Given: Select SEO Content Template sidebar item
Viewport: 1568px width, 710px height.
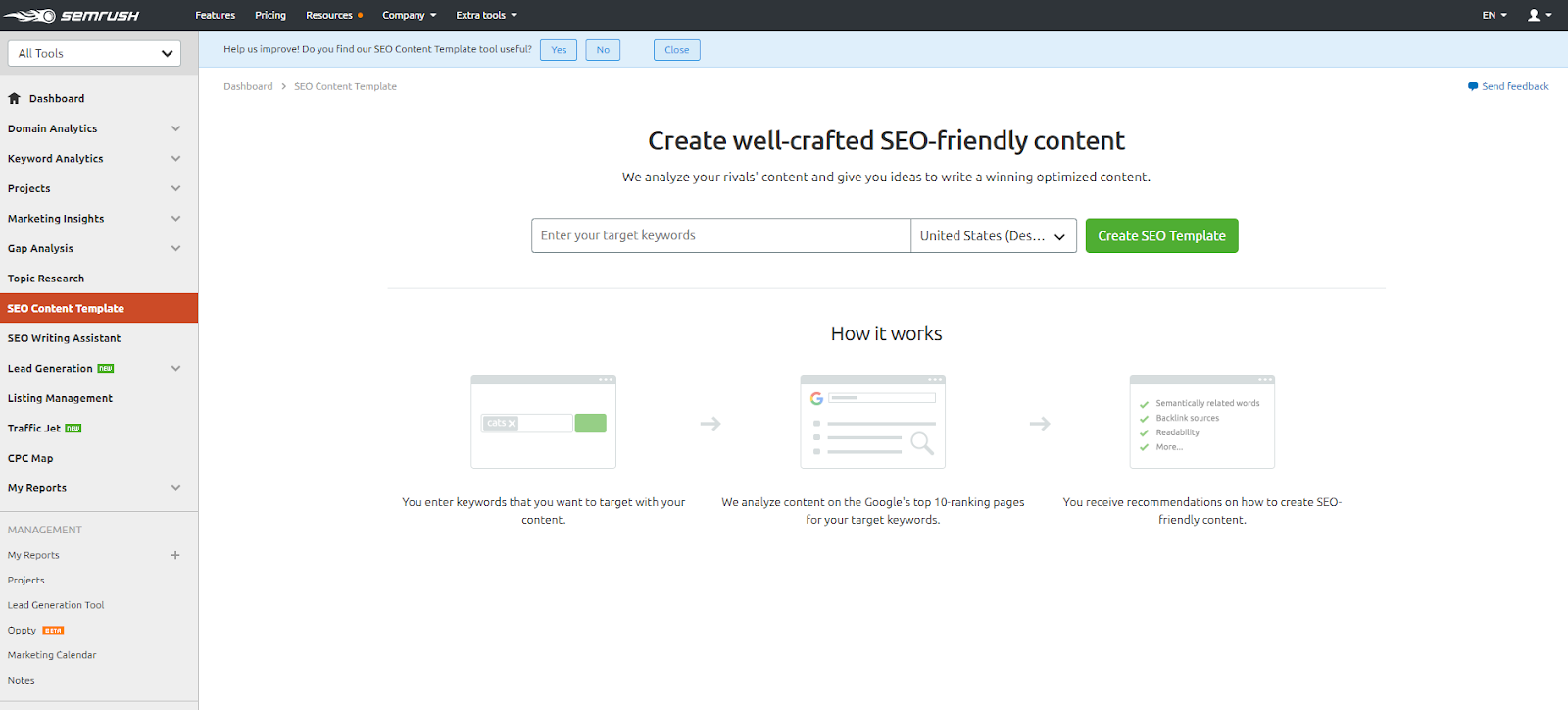Looking at the screenshot, I should (x=99, y=308).
